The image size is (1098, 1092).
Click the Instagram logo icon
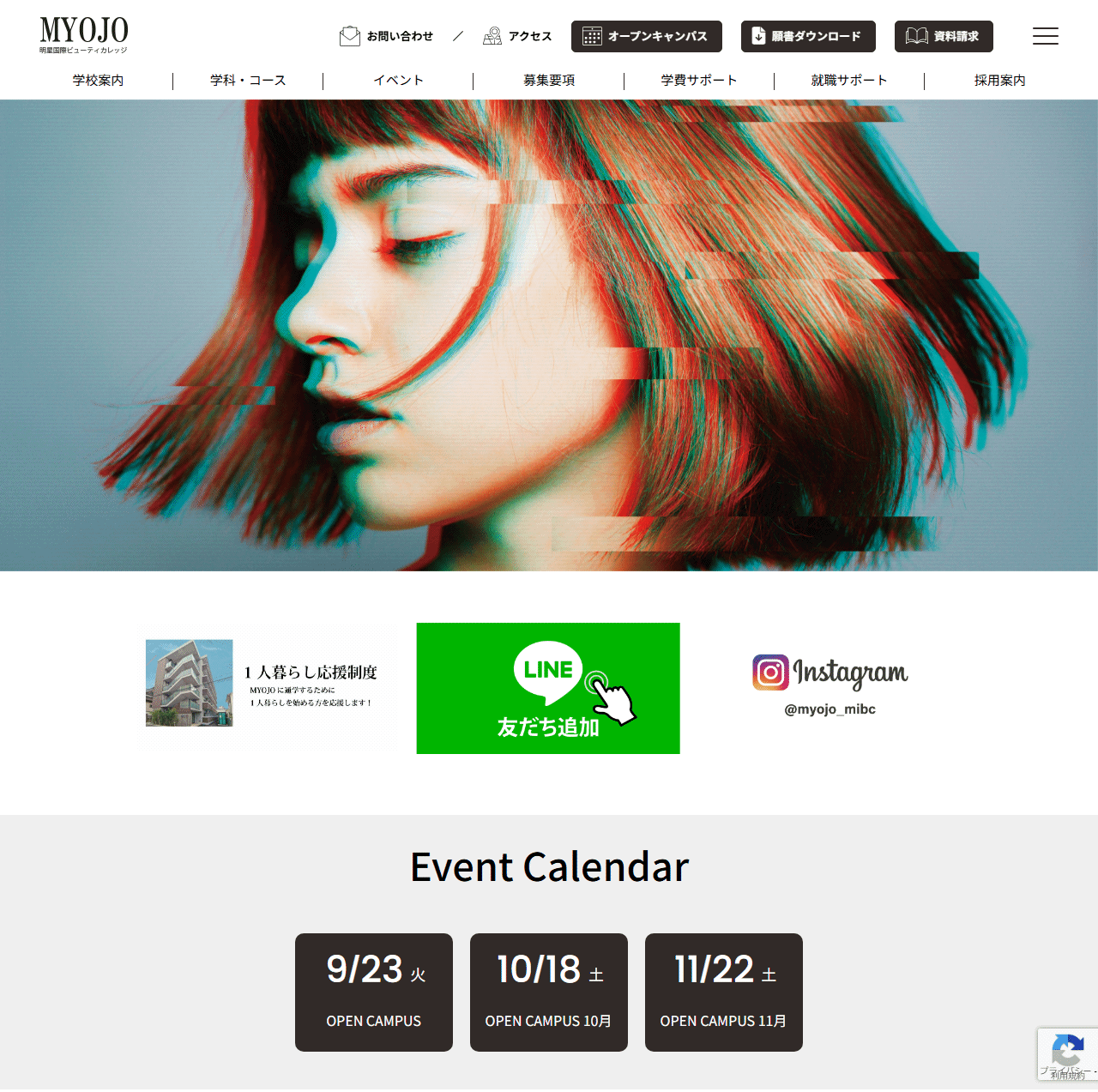(x=770, y=673)
